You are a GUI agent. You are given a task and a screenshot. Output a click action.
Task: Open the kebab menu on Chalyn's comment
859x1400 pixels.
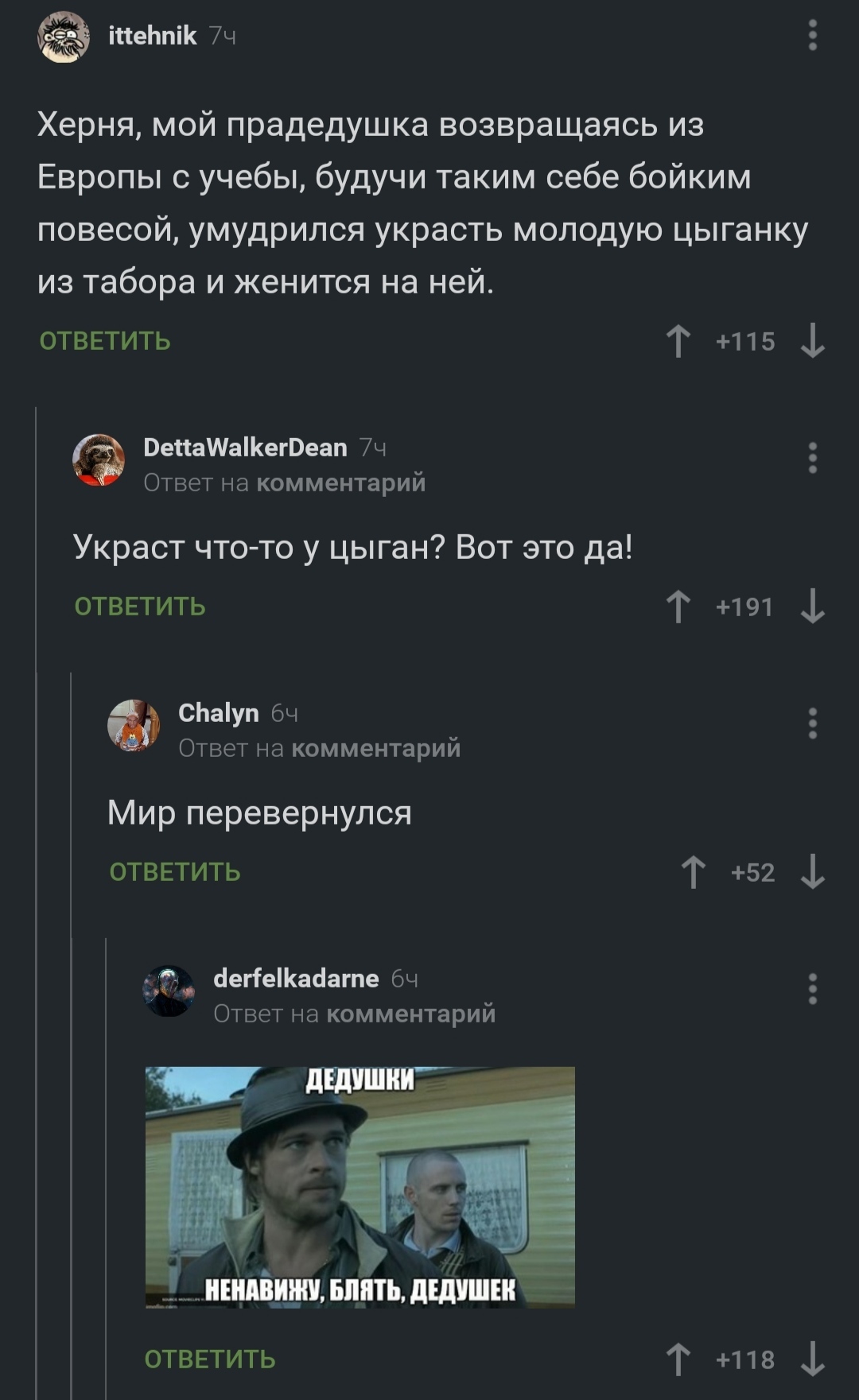(x=812, y=723)
